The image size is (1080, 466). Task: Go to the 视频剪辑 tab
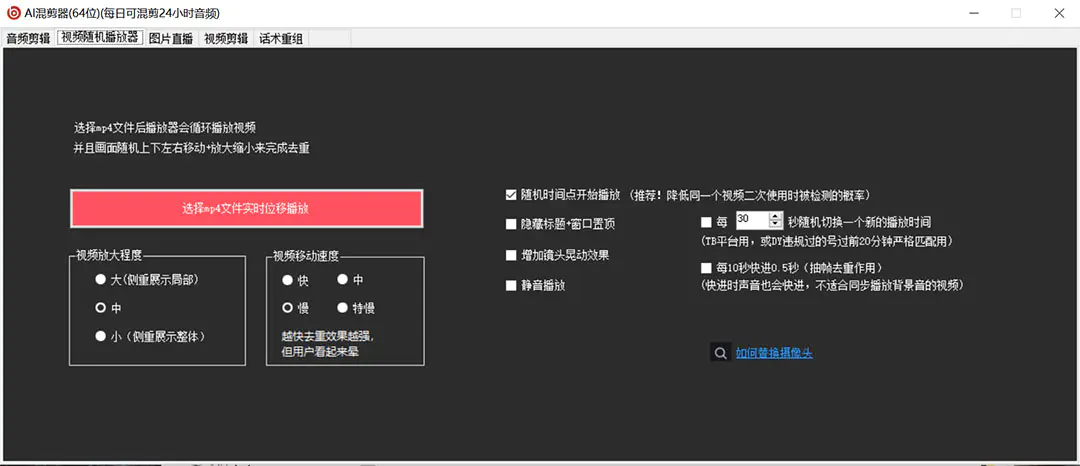point(226,39)
